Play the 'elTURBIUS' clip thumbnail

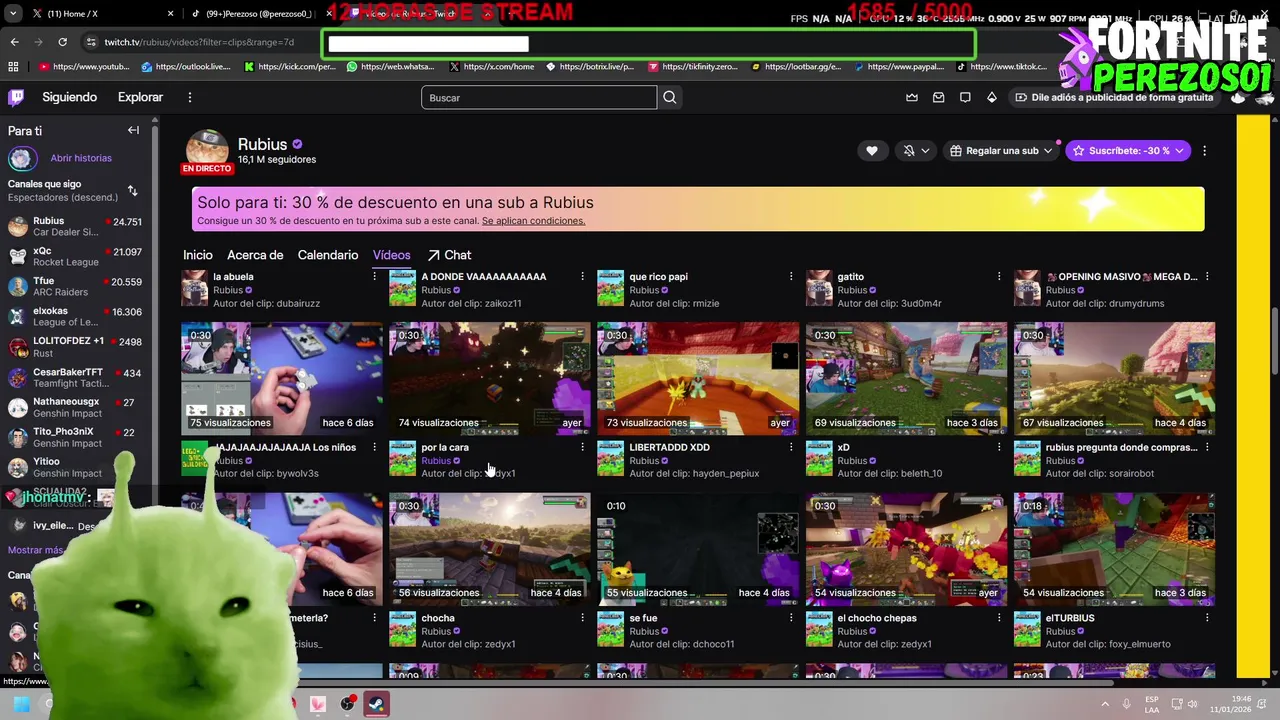[x=1114, y=549]
